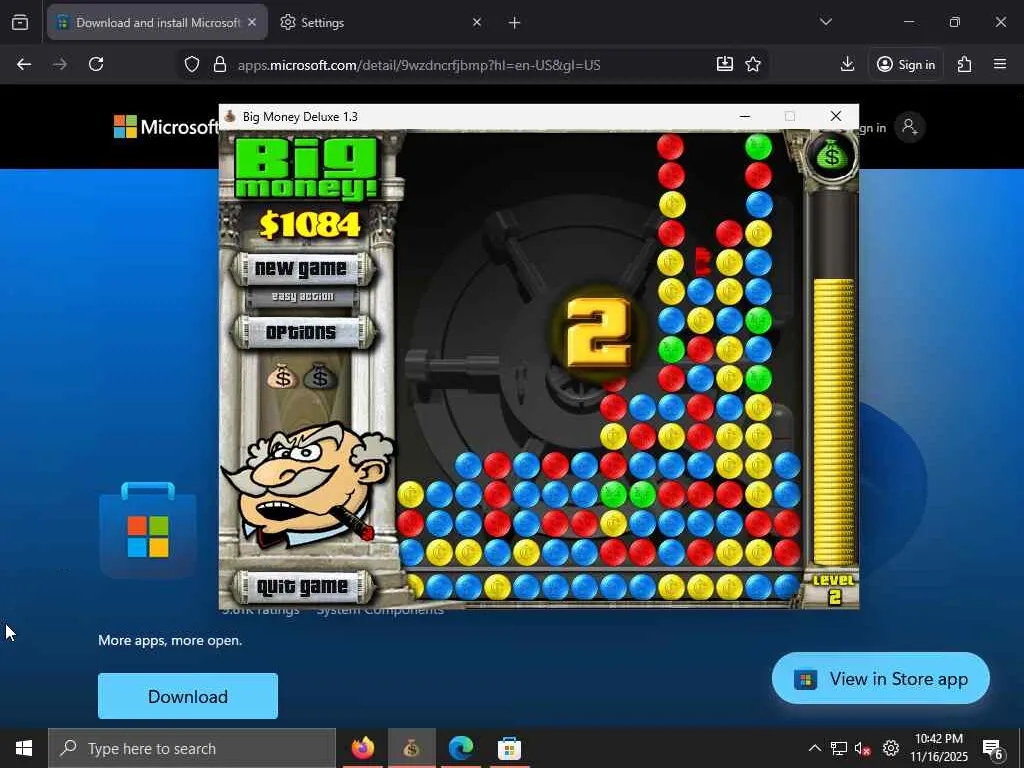Click the $1084 score display
This screenshot has width=1024, height=768.
click(x=310, y=225)
